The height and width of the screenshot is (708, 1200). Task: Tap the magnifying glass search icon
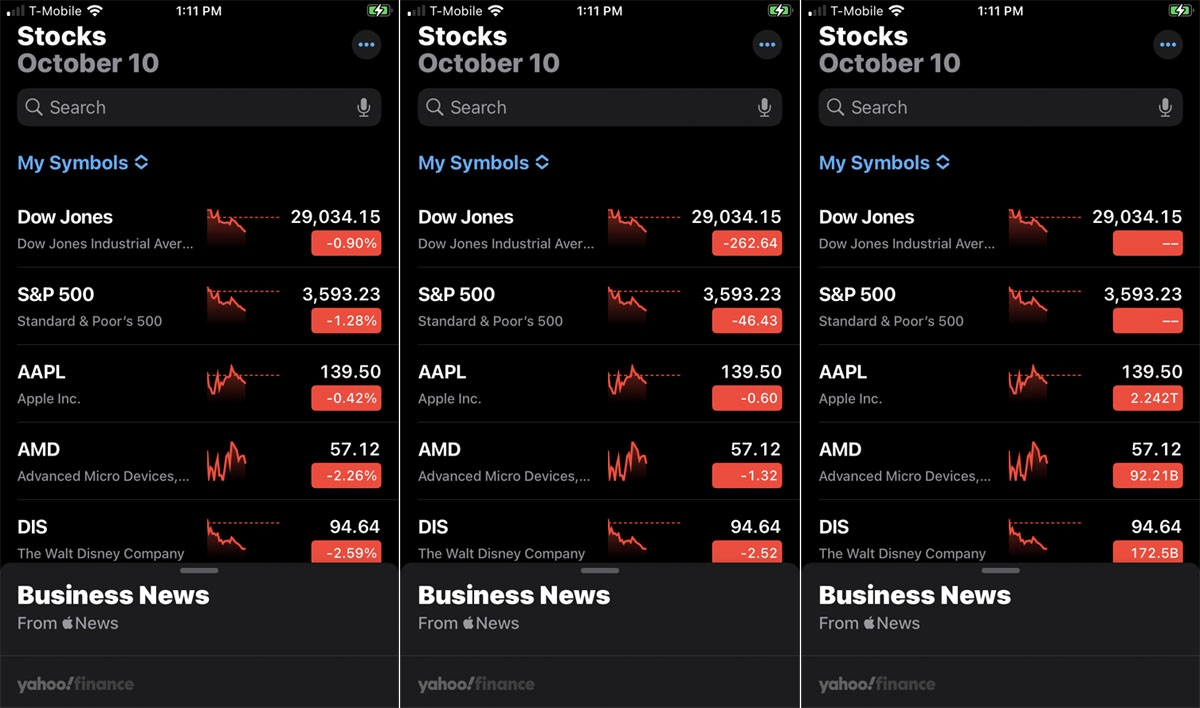34,107
